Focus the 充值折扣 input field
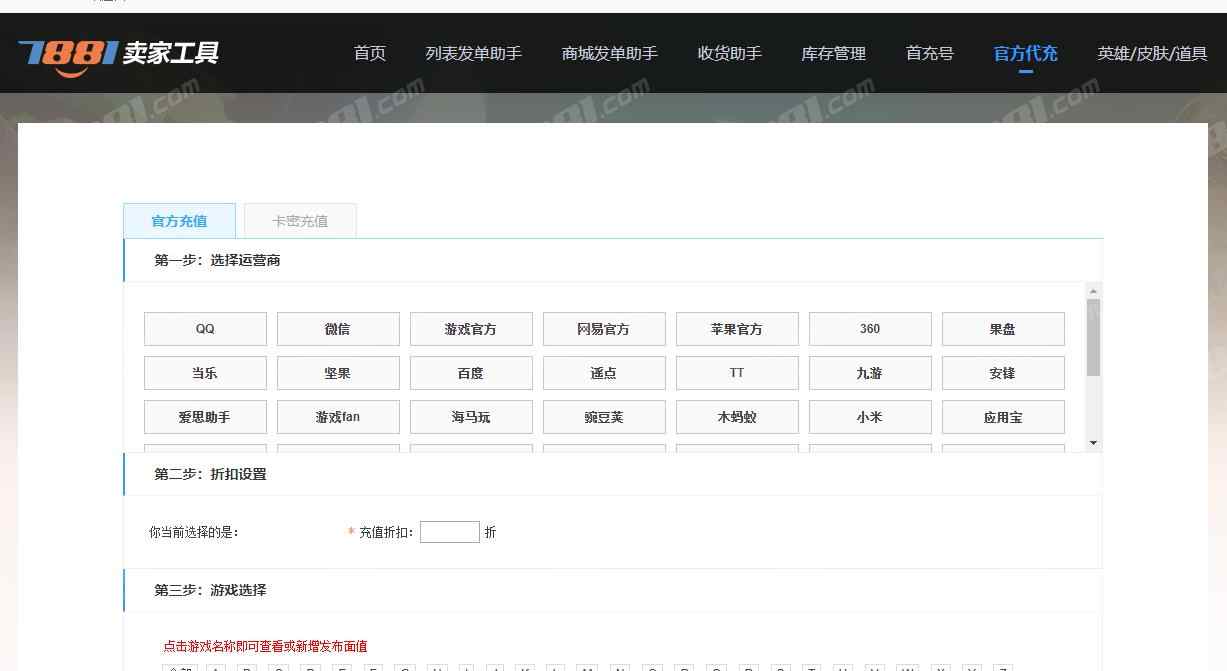 [450, 532]
